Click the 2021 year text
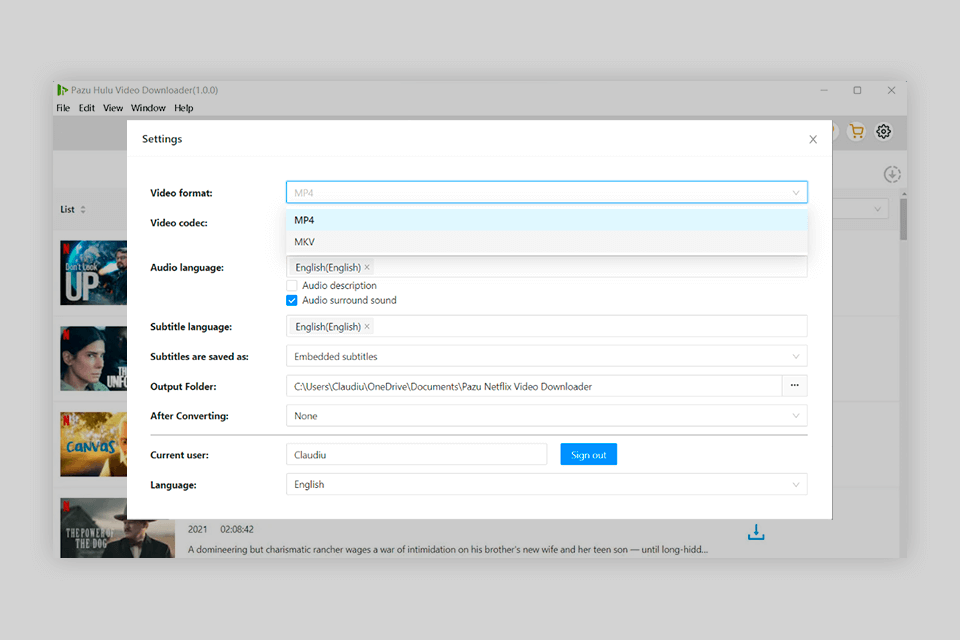960x640 pixels. click(197, 529)
